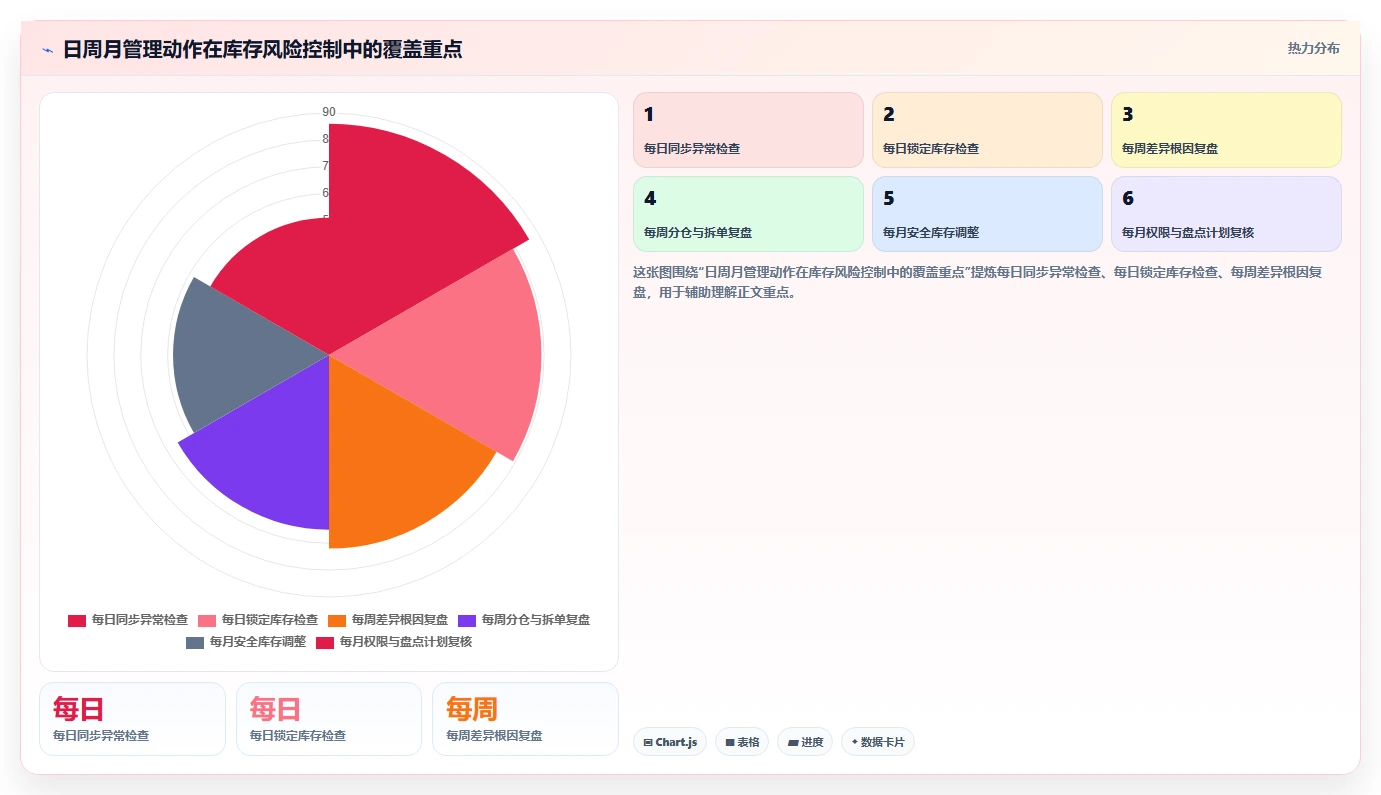
Task: Click the orange 每周 stat card below chart
Action: 525,719
